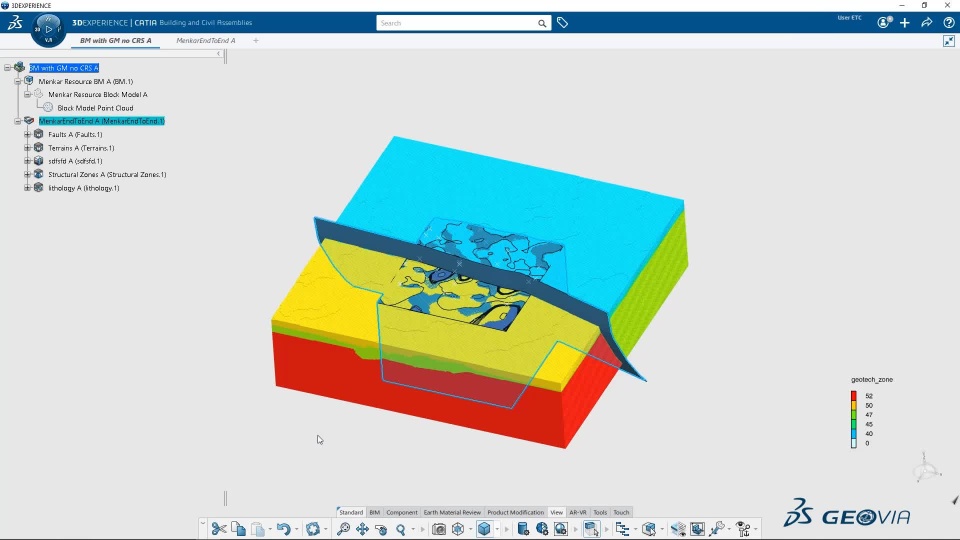Switch to the AR-VR toolbar tab

578,512
